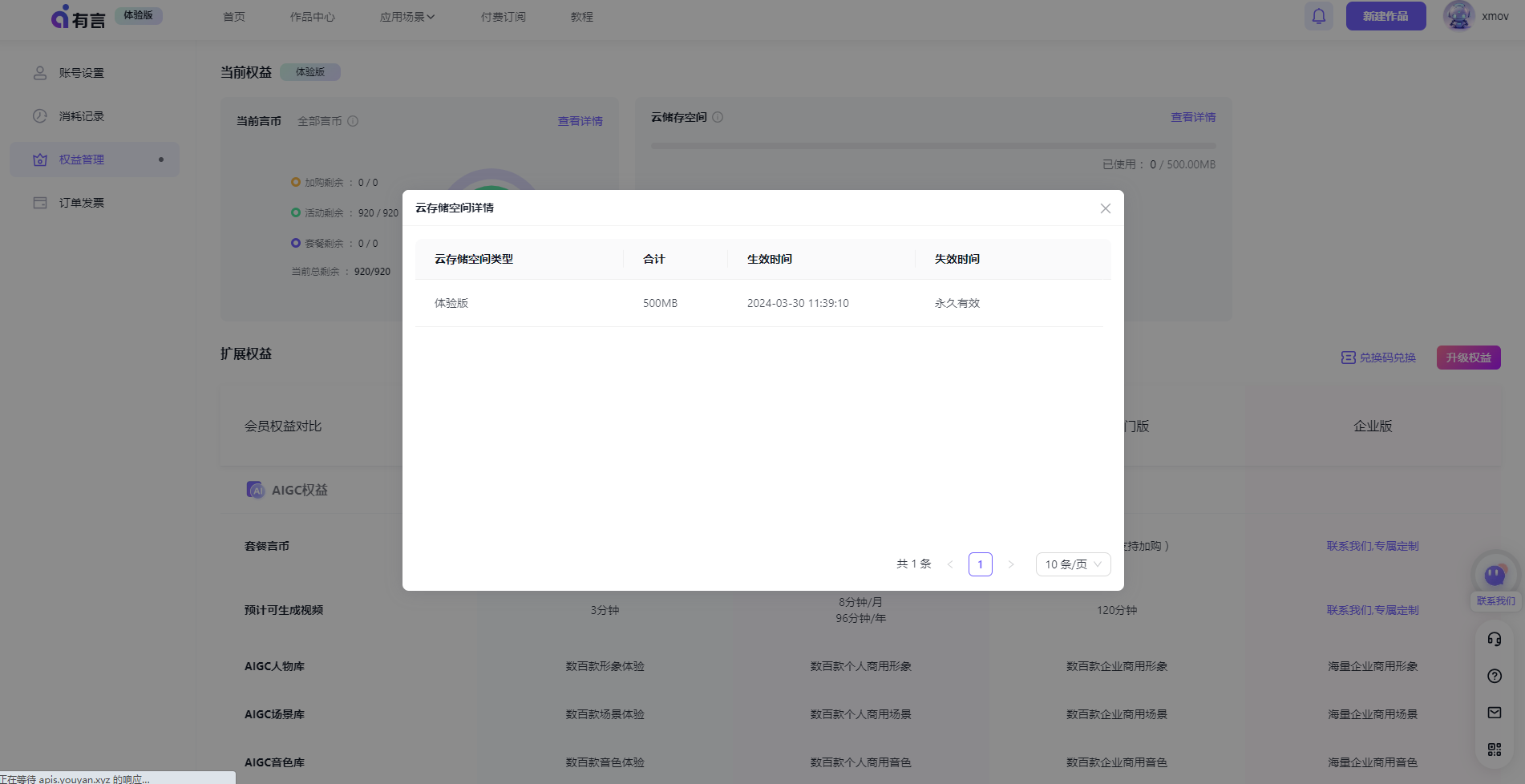Image resolution: width=1525 pixels, height=784 pixels.
Task: Click the 兑换码兑换 ticket icon
Action: tap(1349, 358)
